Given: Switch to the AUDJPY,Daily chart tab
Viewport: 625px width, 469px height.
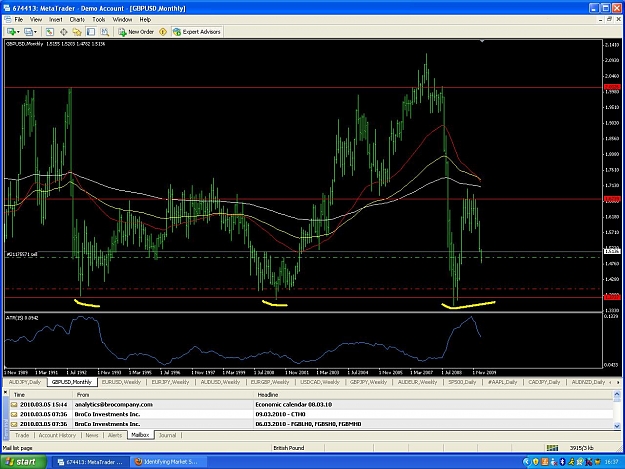Looking at the screenshot, I should 25,382.
